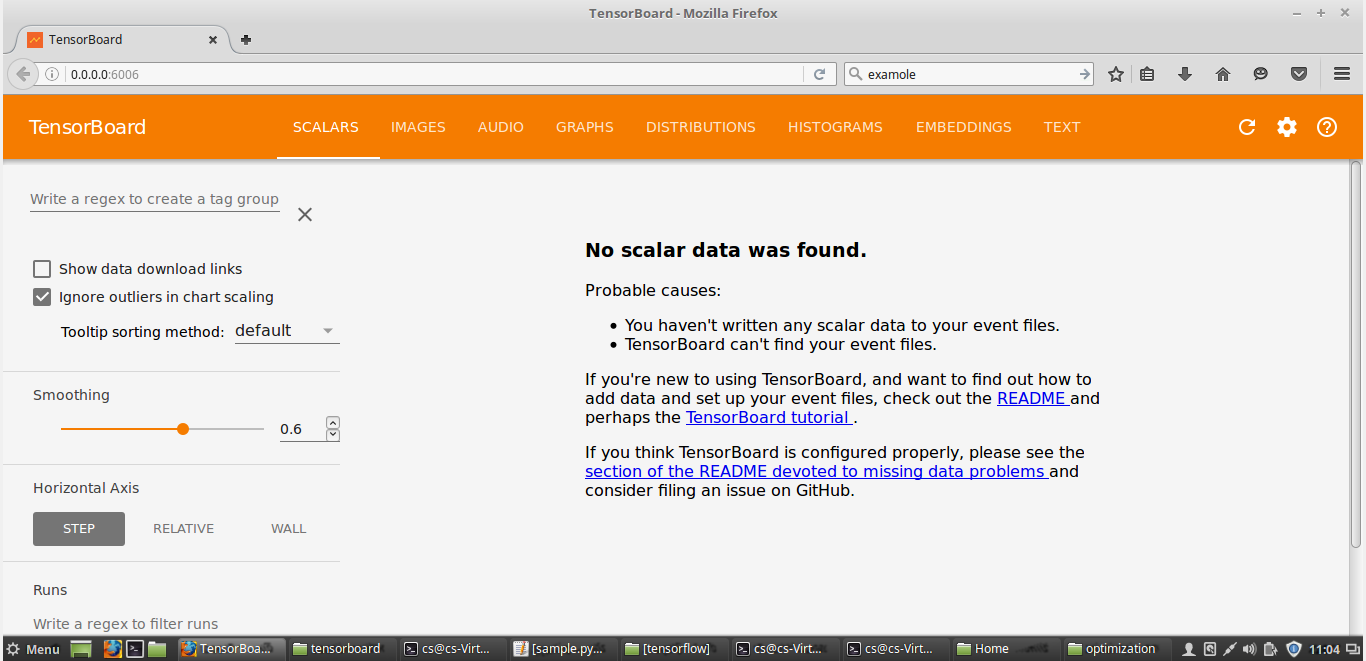Open network icon in system tray
This screenshot has width=1366, height=661.
tap(1230, 649)
